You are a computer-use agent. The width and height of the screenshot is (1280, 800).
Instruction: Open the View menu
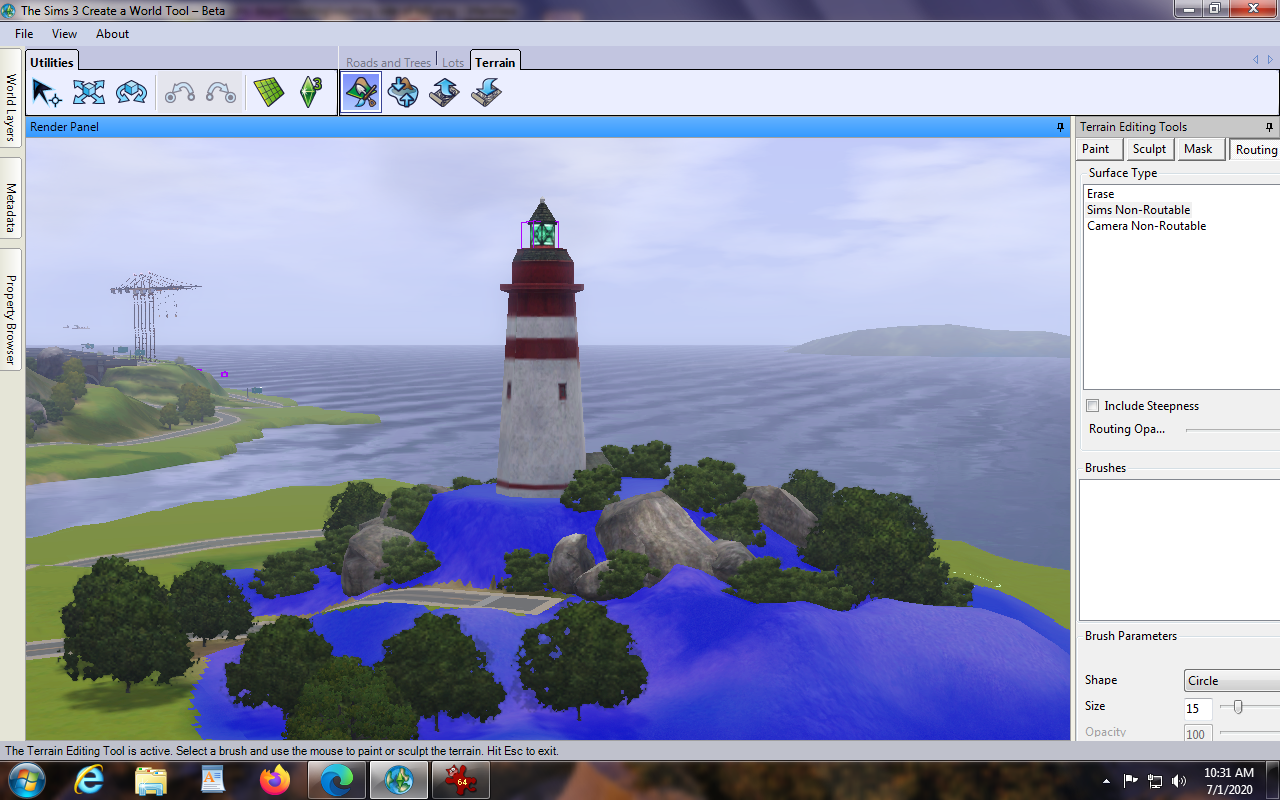tap(64, 33)
